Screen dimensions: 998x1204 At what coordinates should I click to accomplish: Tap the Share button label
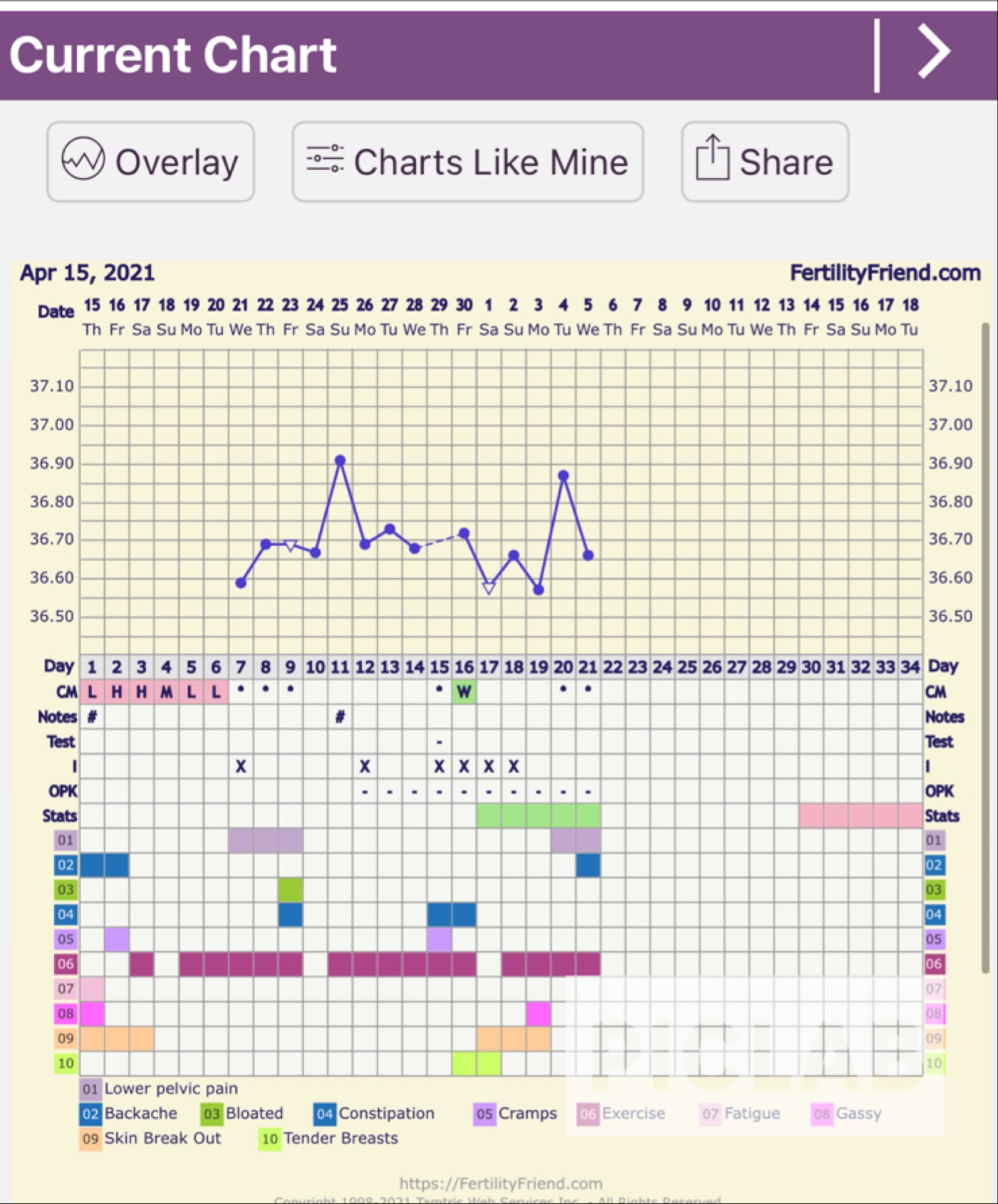(786, 162)
